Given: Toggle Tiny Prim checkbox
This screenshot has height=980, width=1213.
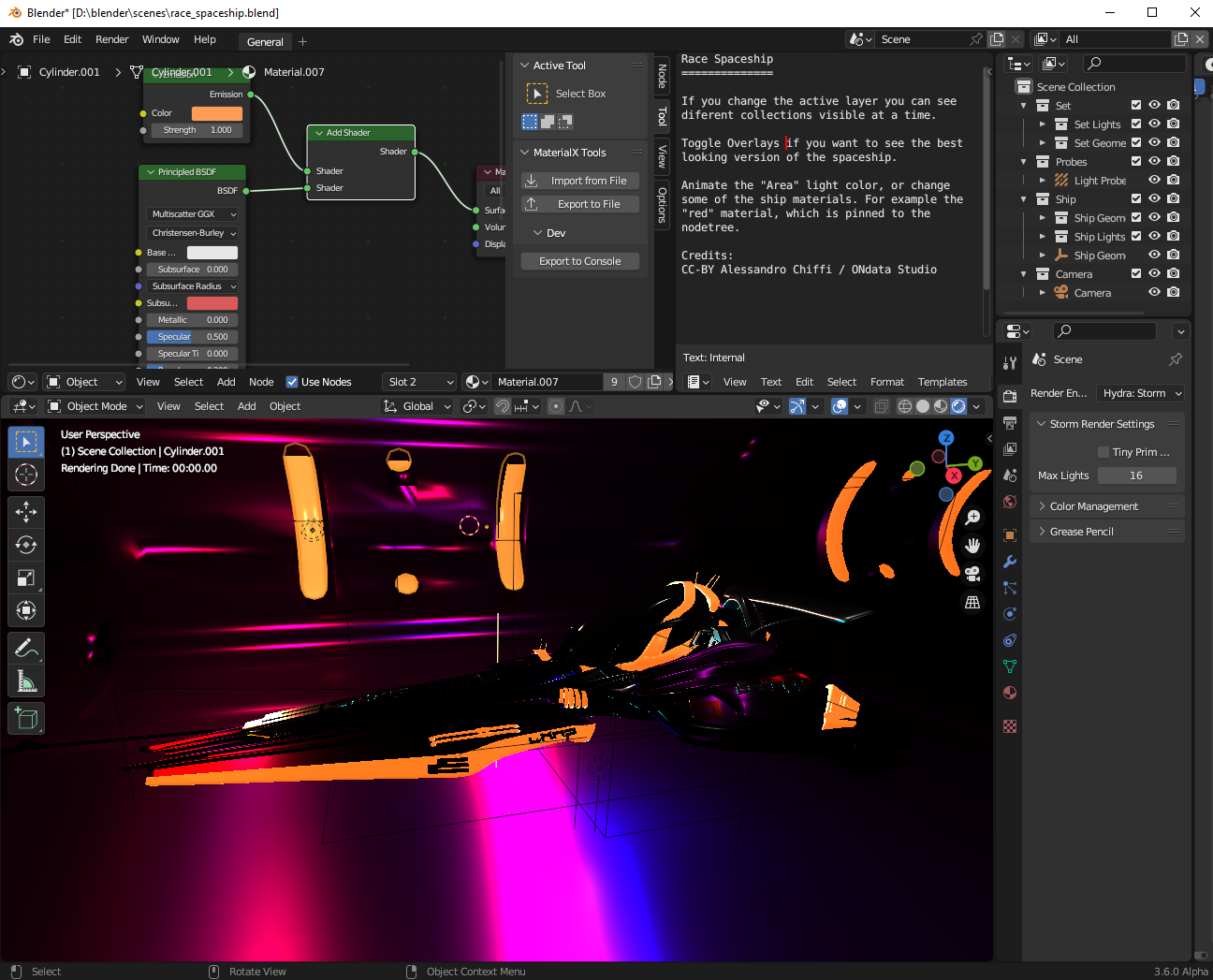Looking at the screenshot, I should pyautogui.click(x=1103, y=452).
